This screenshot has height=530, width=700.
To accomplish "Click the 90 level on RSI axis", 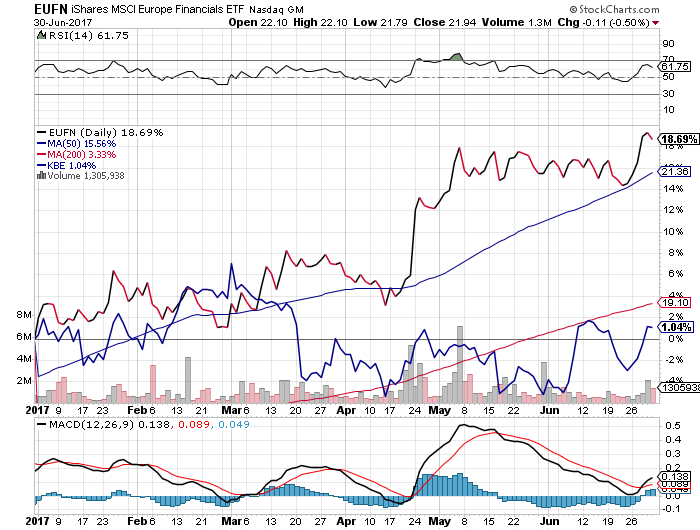I will 668,44.
